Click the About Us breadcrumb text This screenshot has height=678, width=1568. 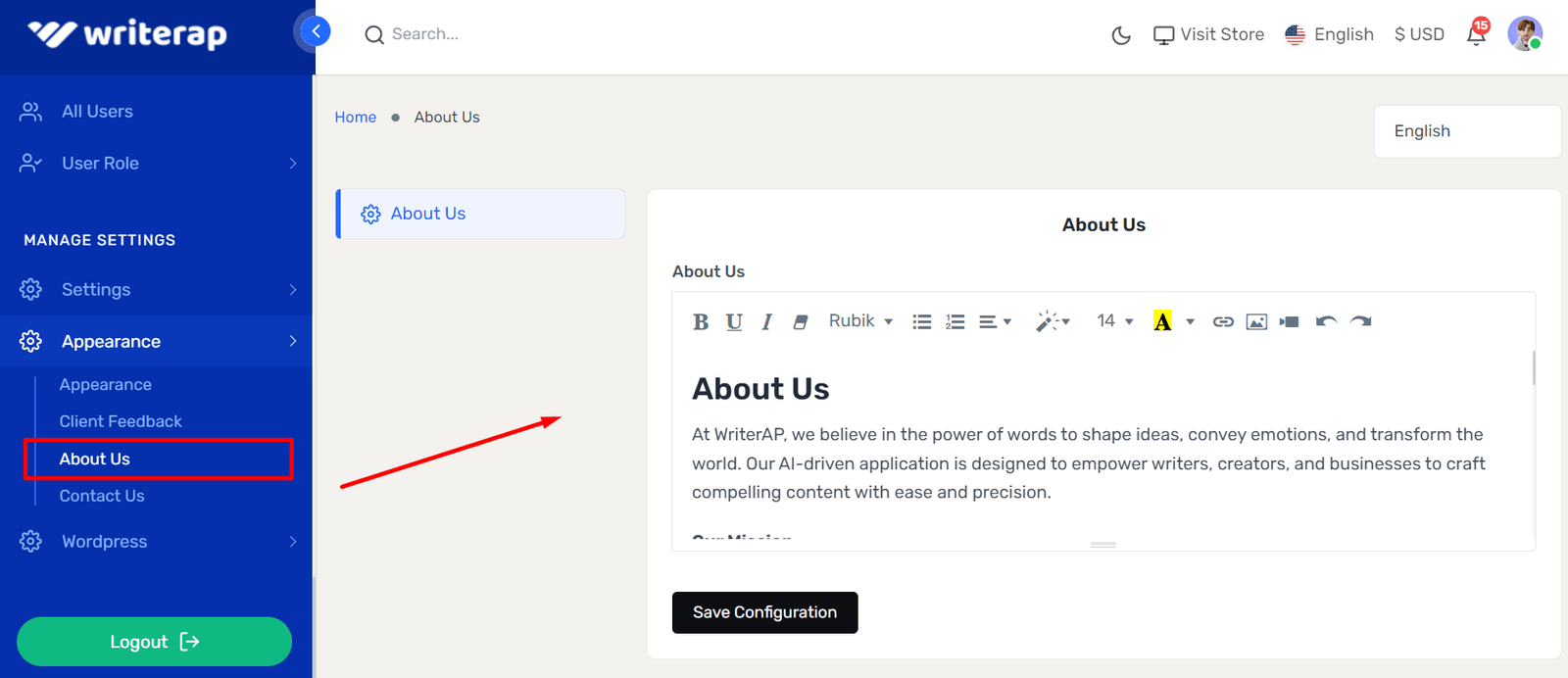point(447,117)
